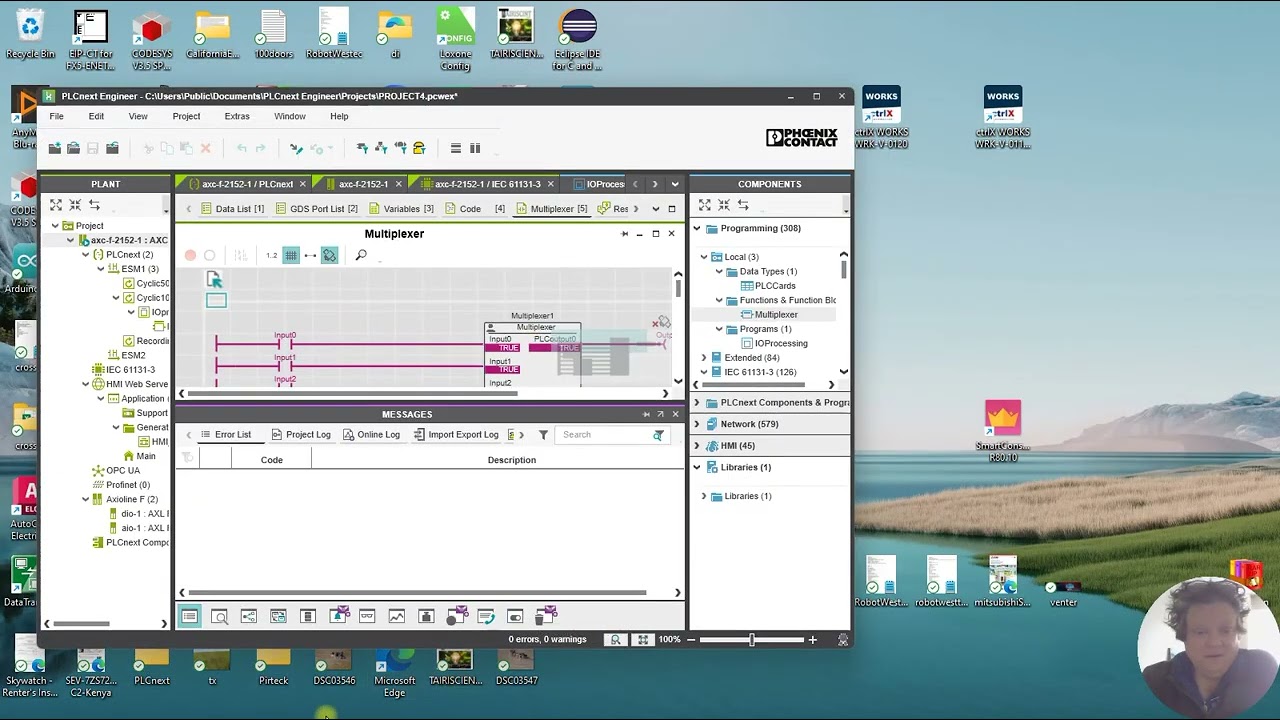Switch to the Variables [3] tab

[401, 209]
